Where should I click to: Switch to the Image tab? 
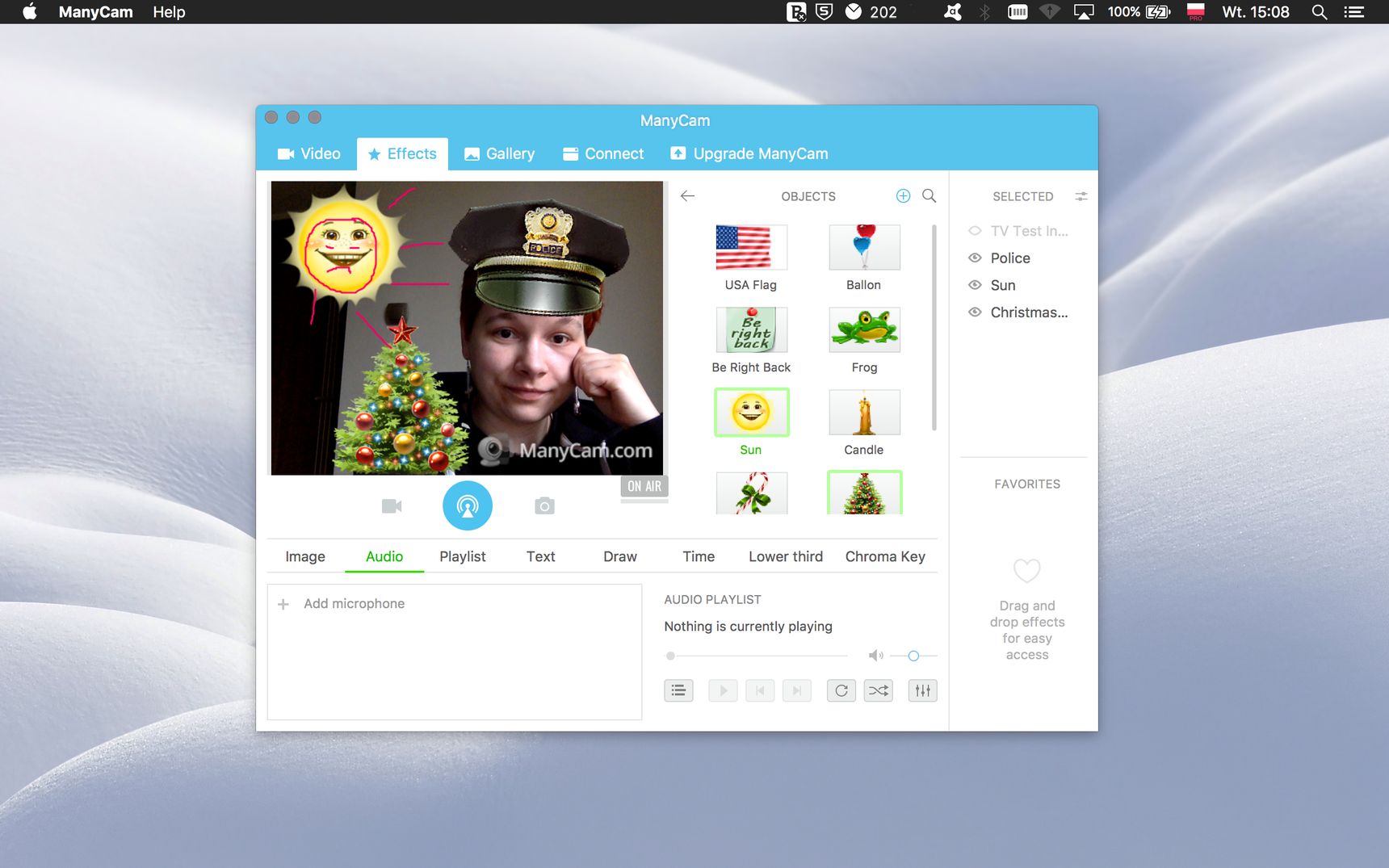pos(305,556)
